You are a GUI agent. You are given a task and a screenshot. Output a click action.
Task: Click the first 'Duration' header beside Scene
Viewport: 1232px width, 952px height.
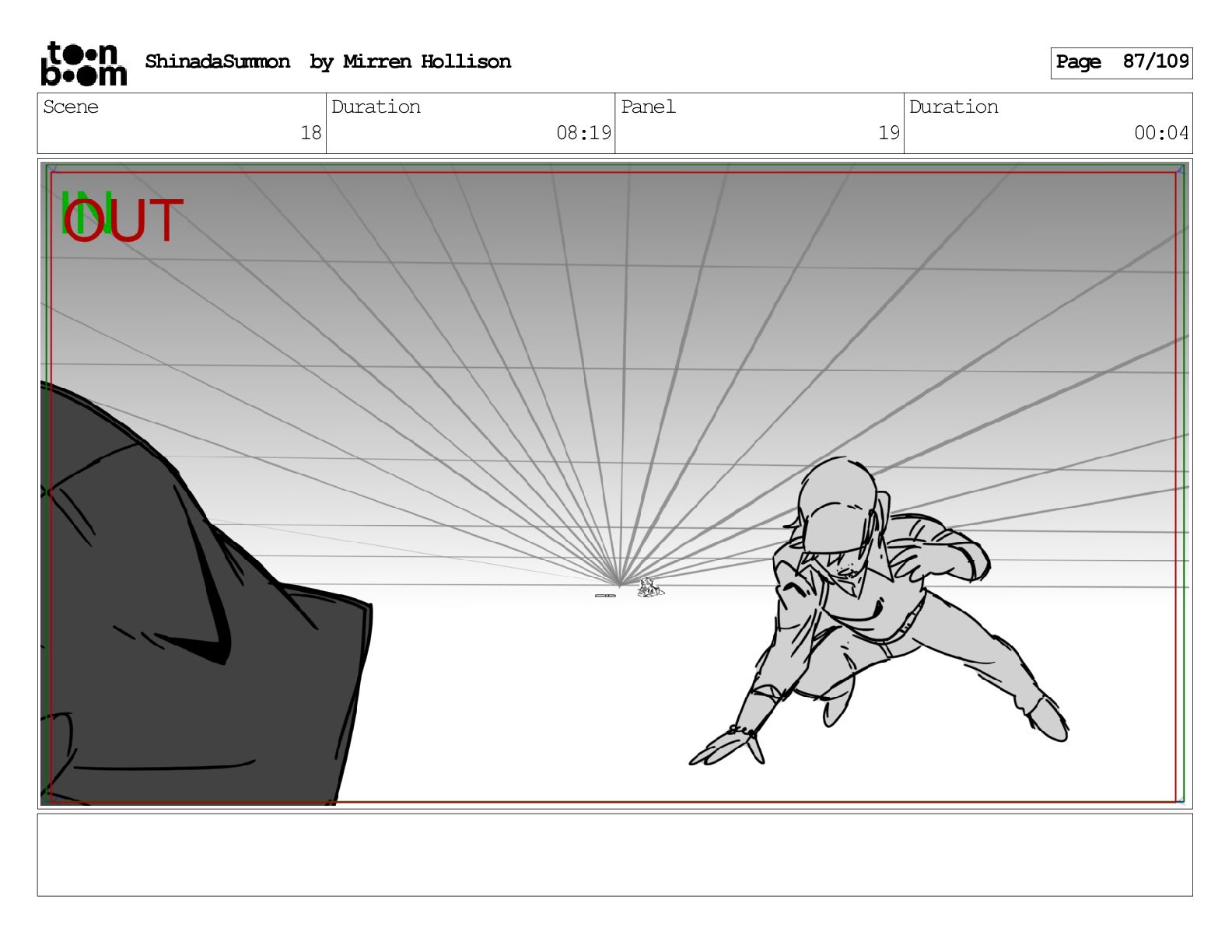point(376,107)
